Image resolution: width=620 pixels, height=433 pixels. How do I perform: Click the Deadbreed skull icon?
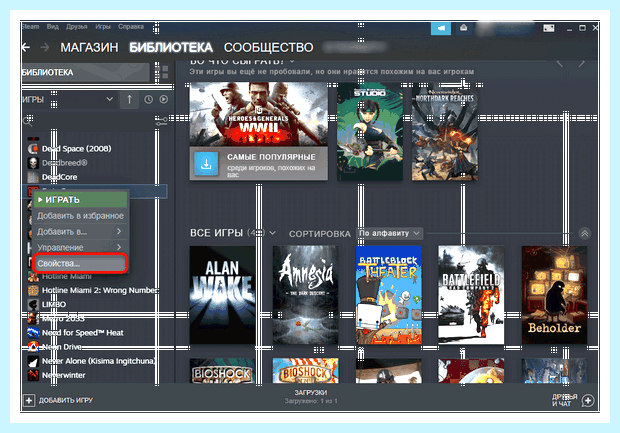tap(33, 163)
